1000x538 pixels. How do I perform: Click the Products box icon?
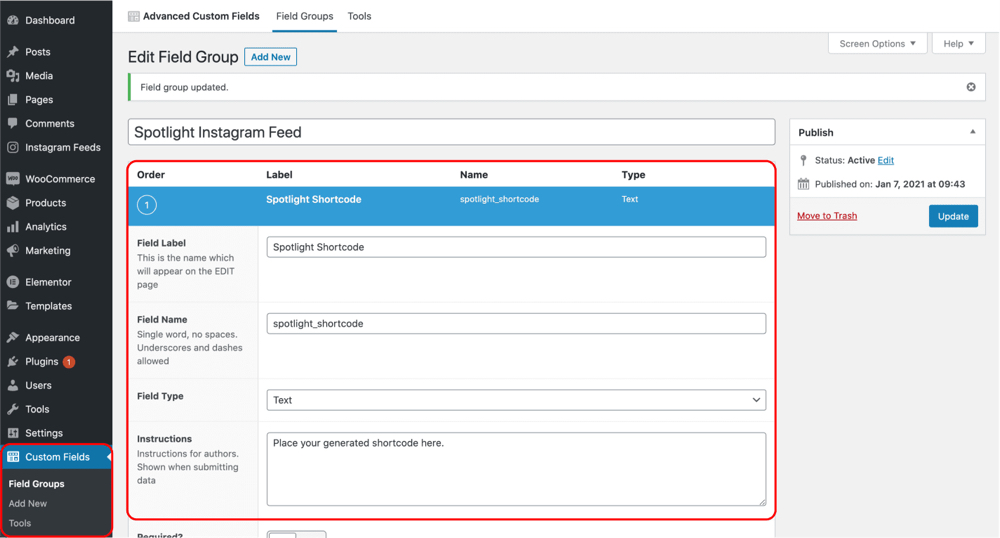(x=13, y=203)
